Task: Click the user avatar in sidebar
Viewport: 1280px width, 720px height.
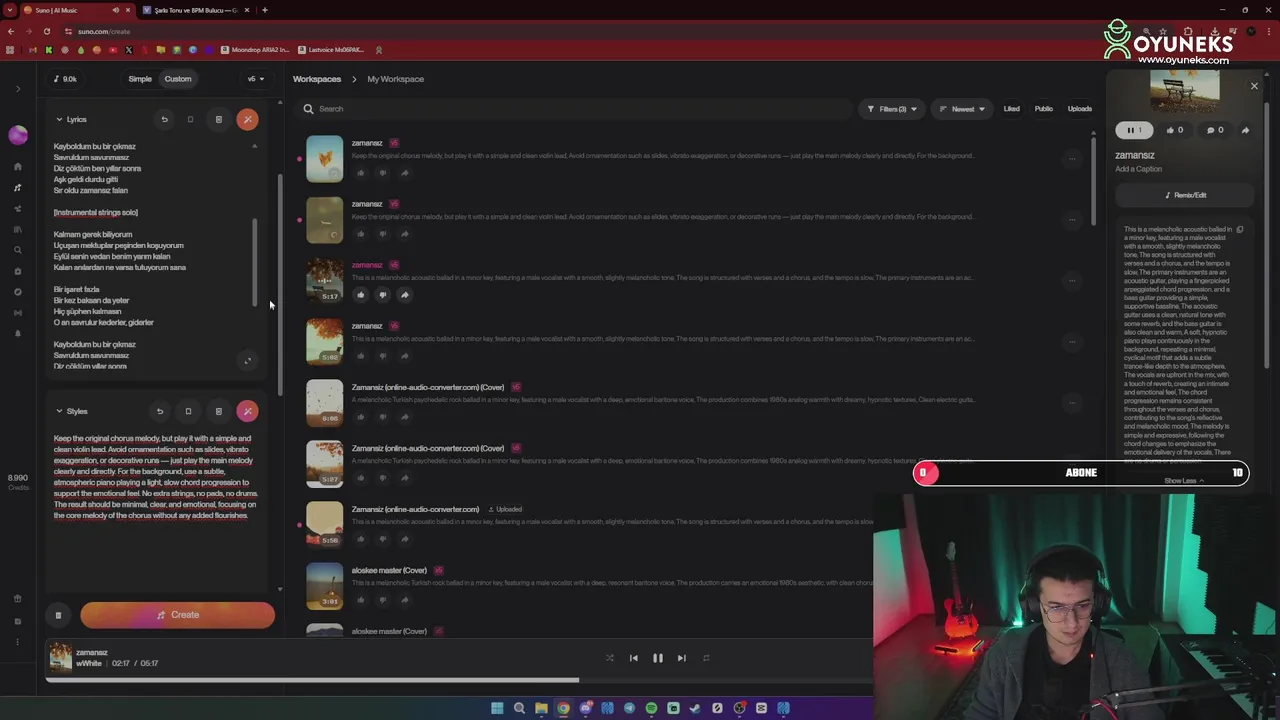Action: [x=17, y=135]
